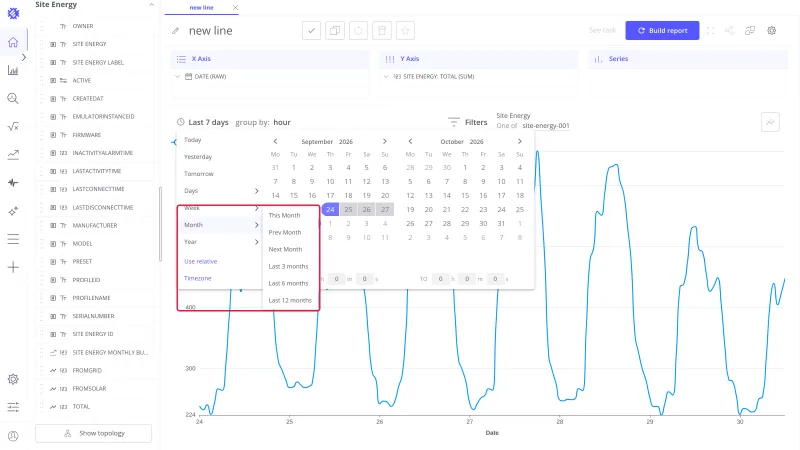
Task: Click the duplicate copy toolbar button
Action: pos(335,31)
